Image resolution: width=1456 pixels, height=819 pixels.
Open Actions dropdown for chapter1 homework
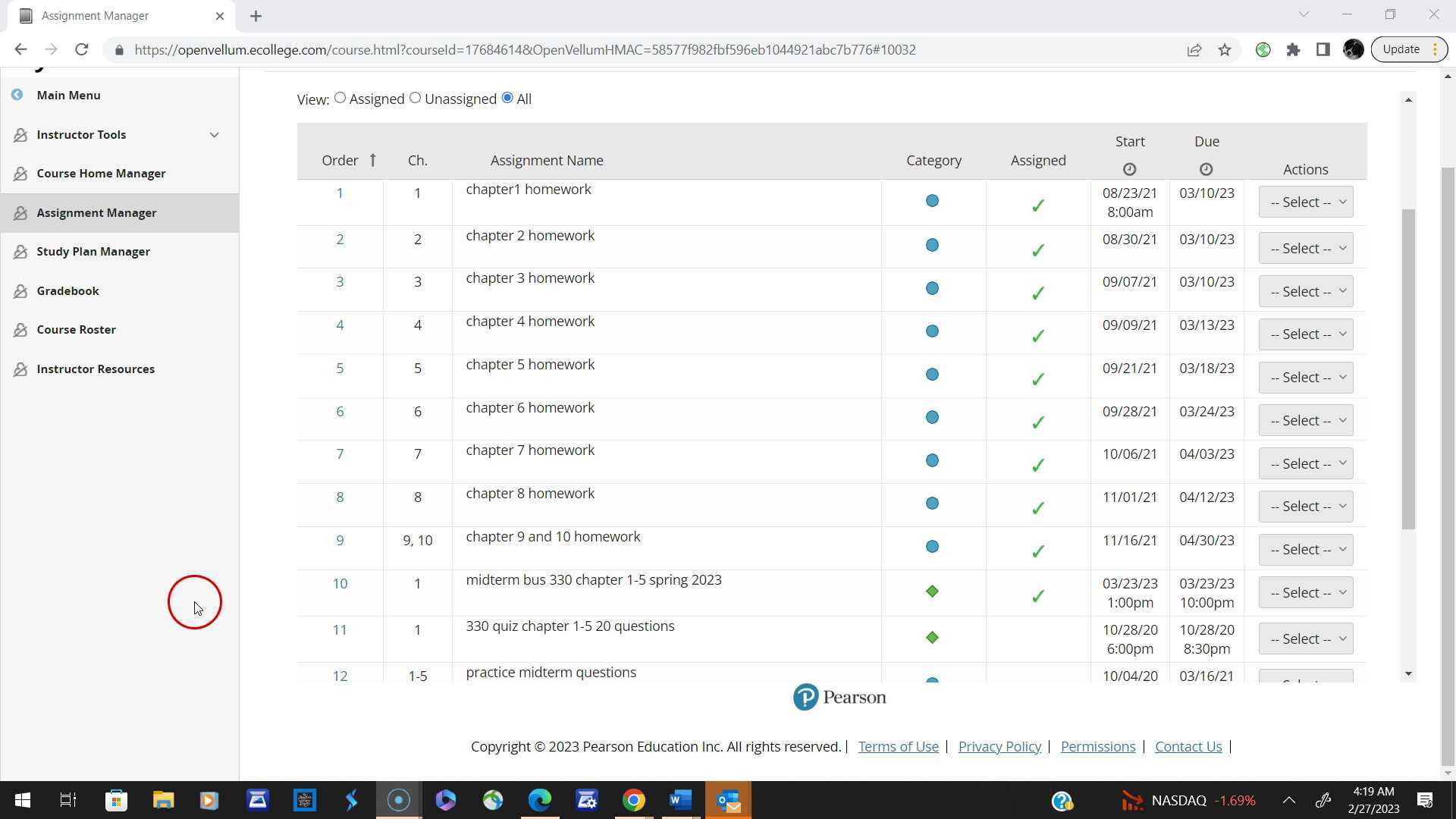click(1305, 202)
